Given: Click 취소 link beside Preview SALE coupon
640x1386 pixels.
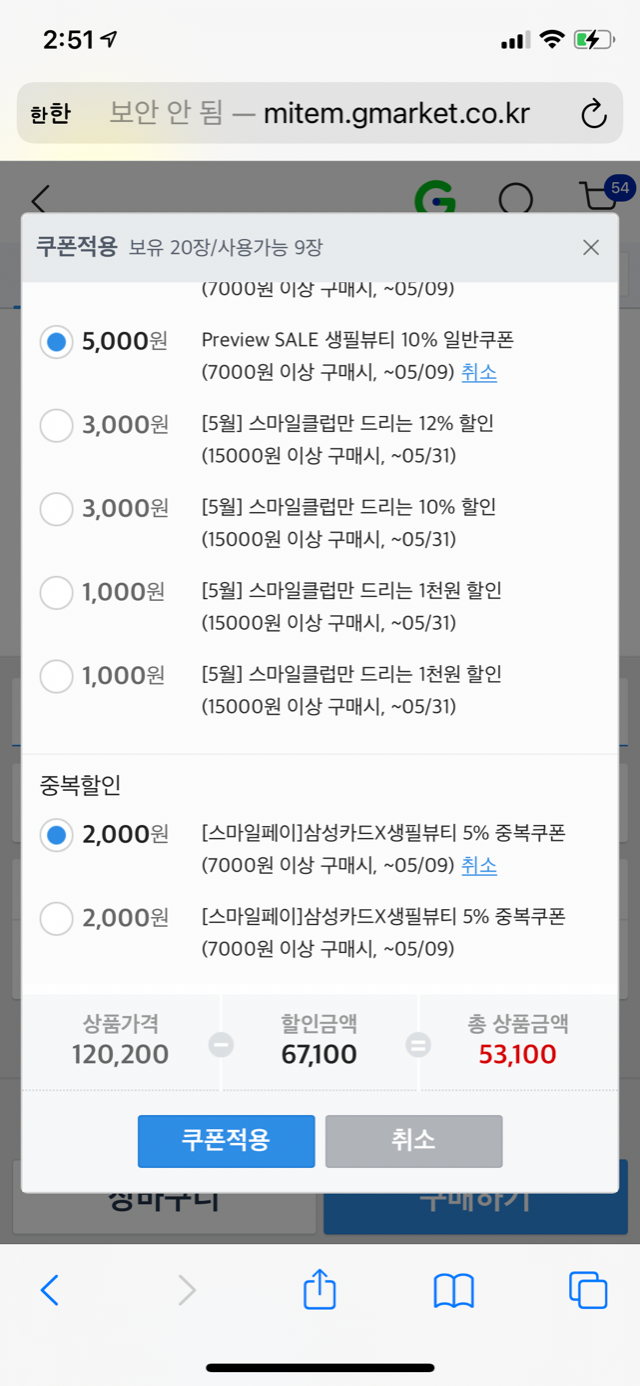Looking at the screenshot, I should pos(479,373).
